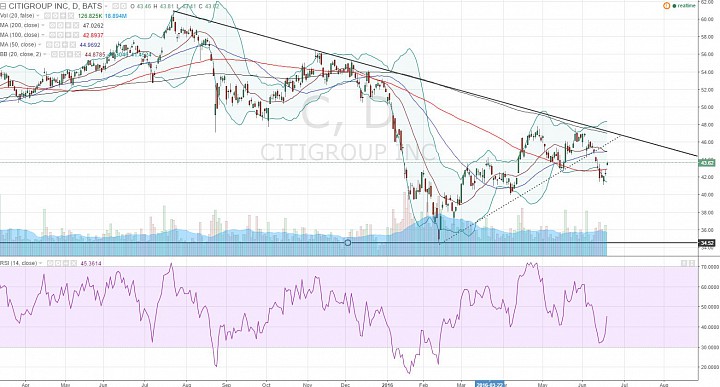Click the 43.62 current price label on axis
This screenshot has height=387, width=720.
point(707,163)
